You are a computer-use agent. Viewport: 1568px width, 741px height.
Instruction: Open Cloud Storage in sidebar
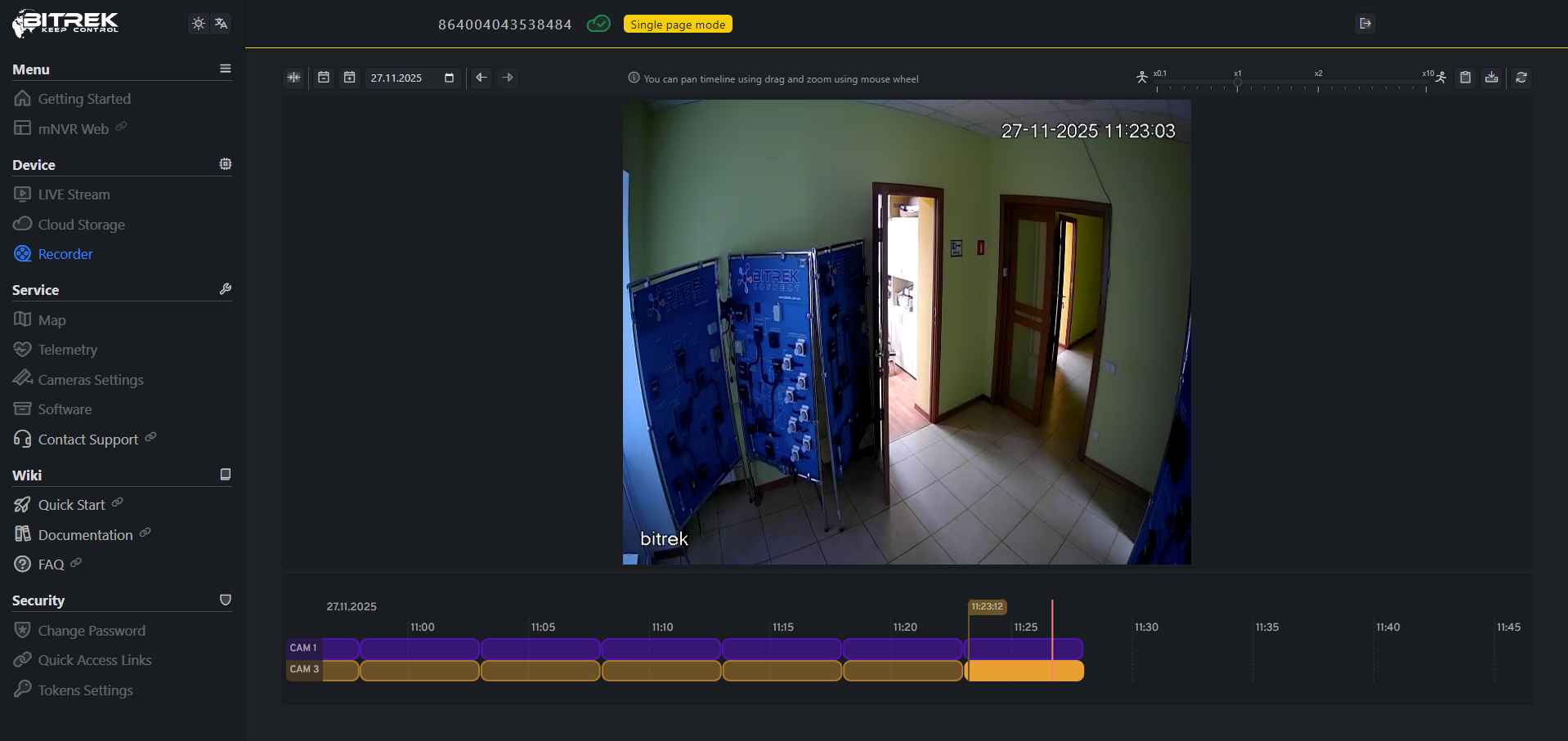pyautogui.click(x=81, y=225)
